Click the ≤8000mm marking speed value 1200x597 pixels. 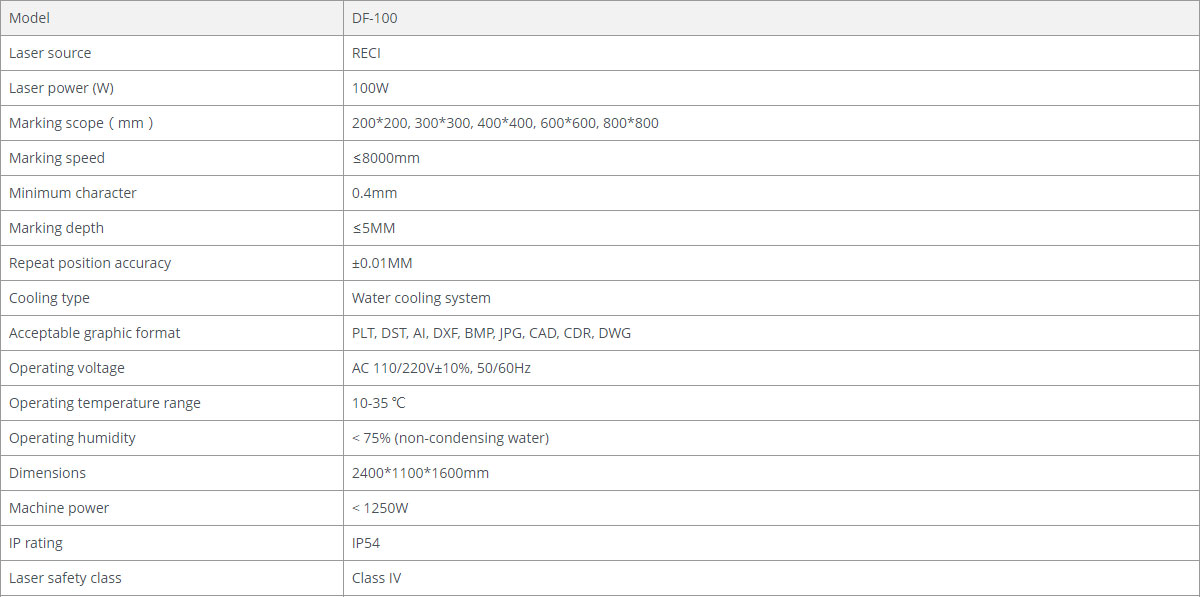coord(385,158)
